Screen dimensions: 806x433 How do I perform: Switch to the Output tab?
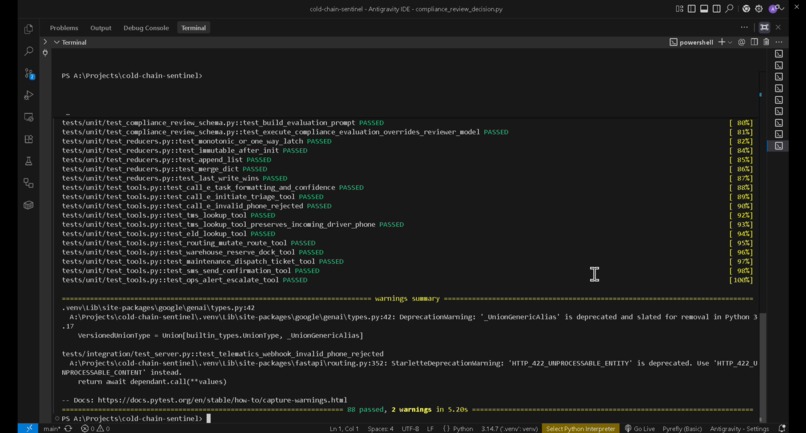click(x=101, y=28)
